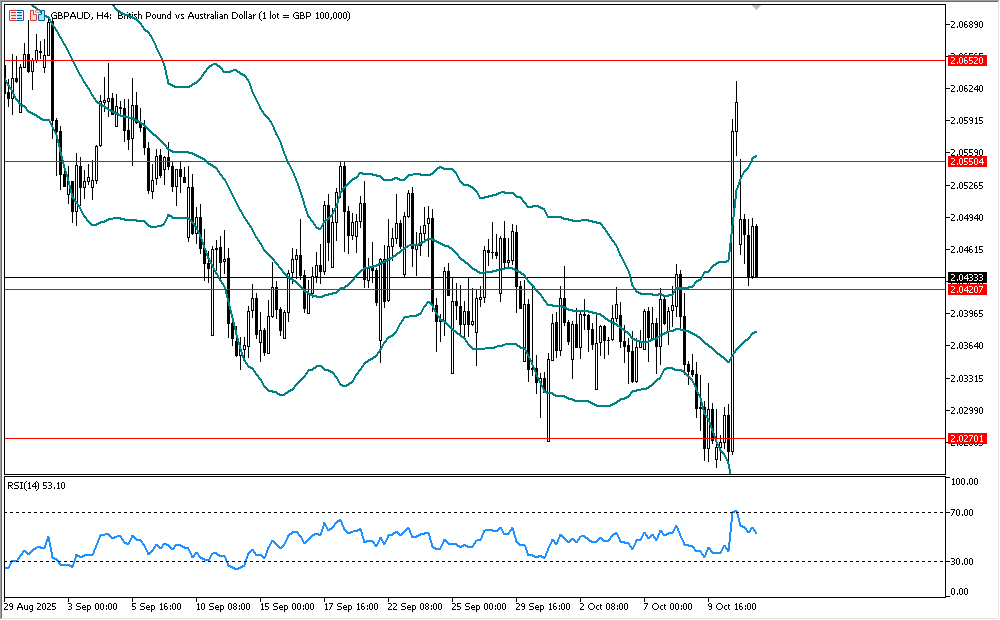Click the 30.00 RSI scale value
The image size is (1000, 620).
962,561
